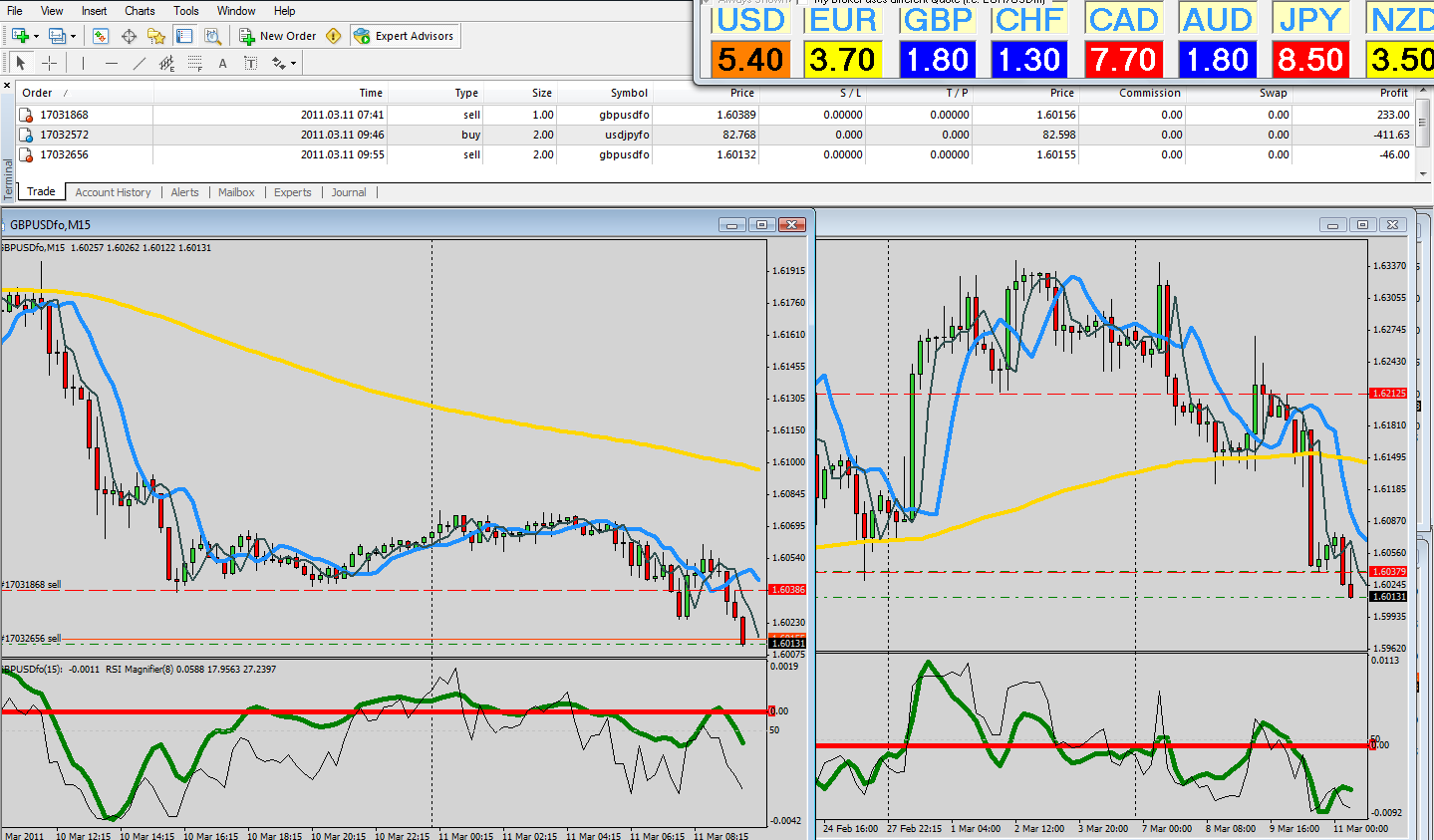
Task: Open the View menu
Action: (x=52, y=11)
